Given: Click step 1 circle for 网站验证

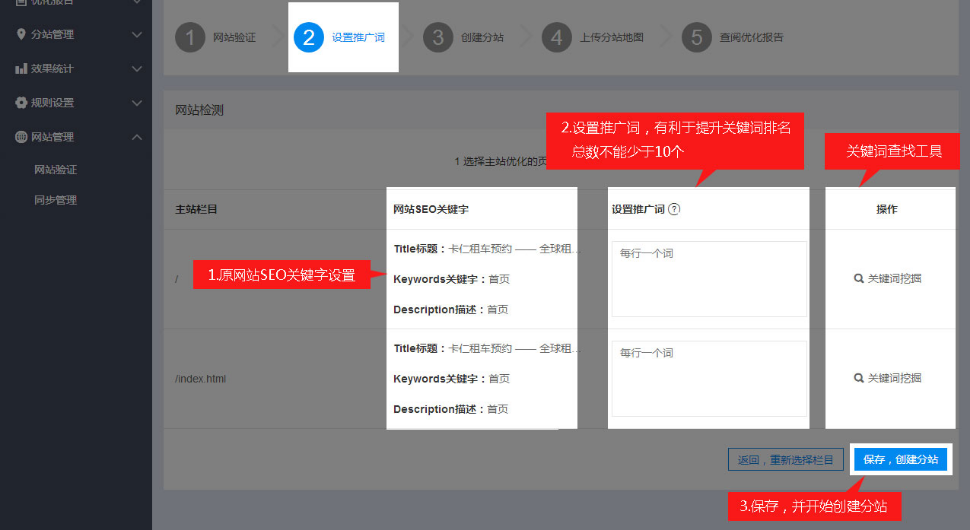Looking at the screenshot, I should click(190, 37).
